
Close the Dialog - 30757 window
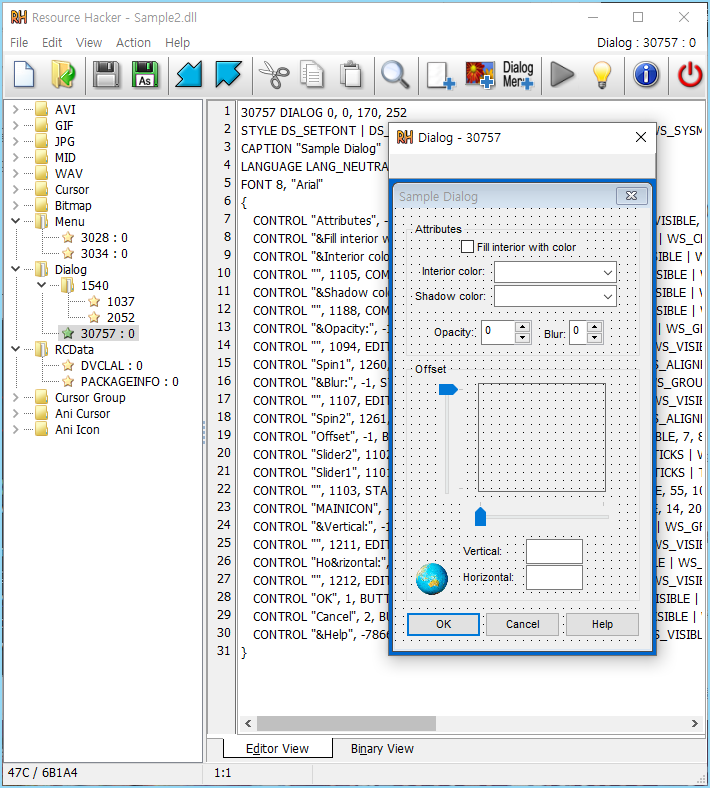pos(641,137)
